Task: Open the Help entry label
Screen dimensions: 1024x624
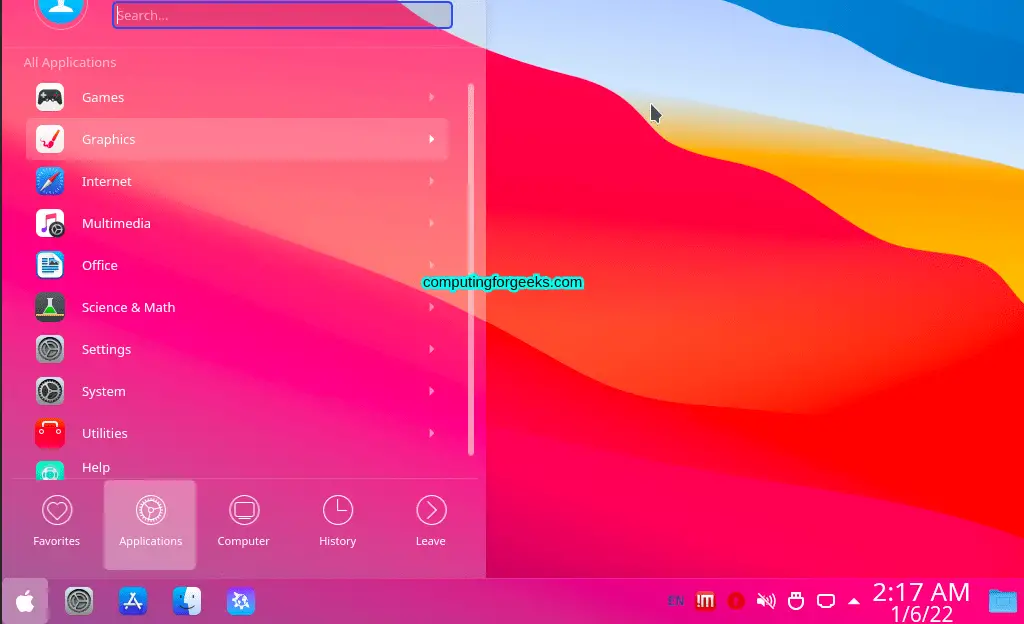Action: (96, 467)
